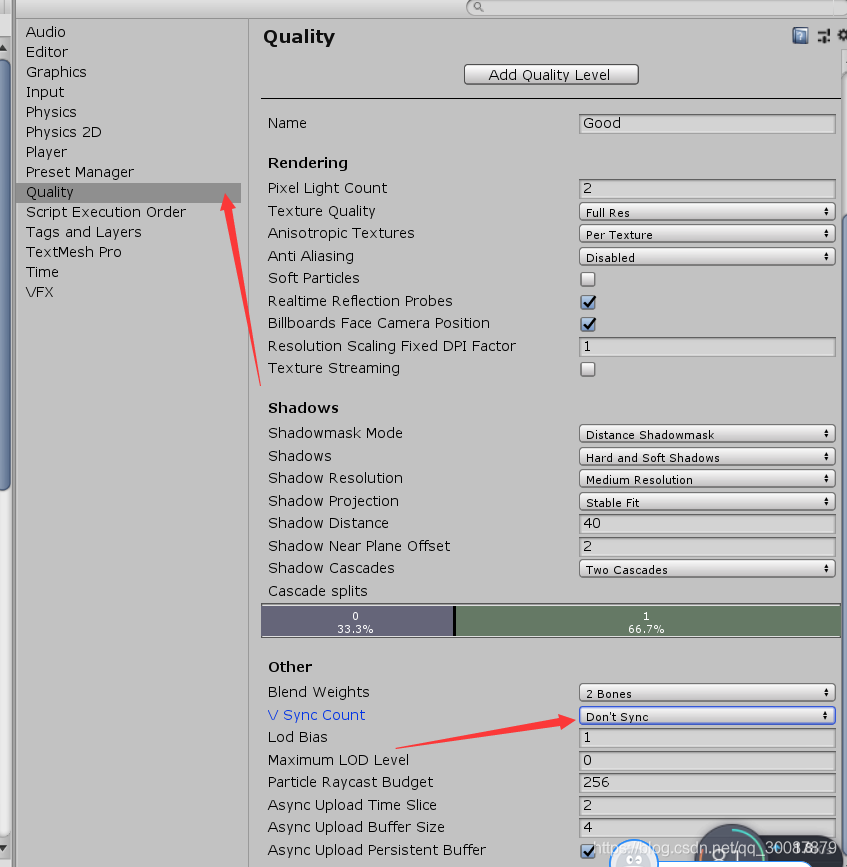
Task: Click Add Quality Level button
Action: tap(551, 75)
